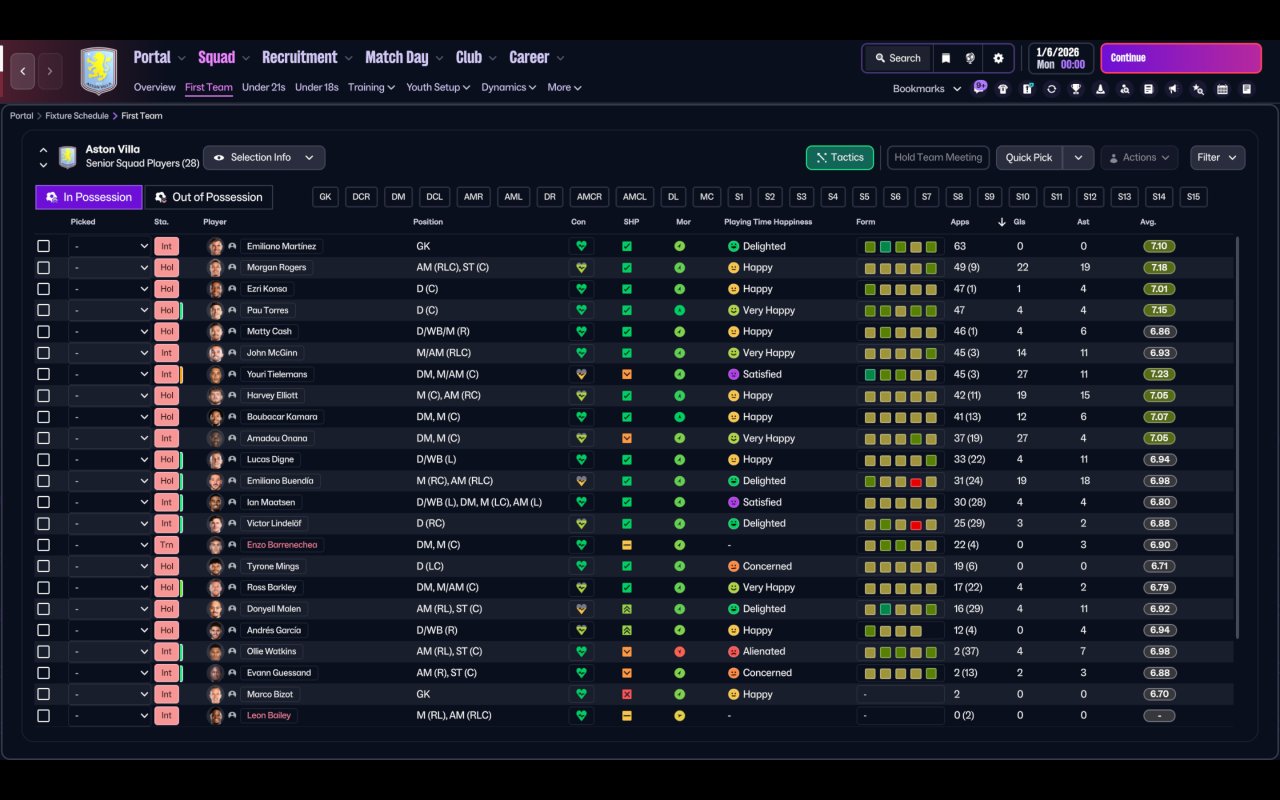The width and height of the screenshot is (1280, 800).
Task: Click the star search icon in bookmarks bar
Action: (1198, 89)
